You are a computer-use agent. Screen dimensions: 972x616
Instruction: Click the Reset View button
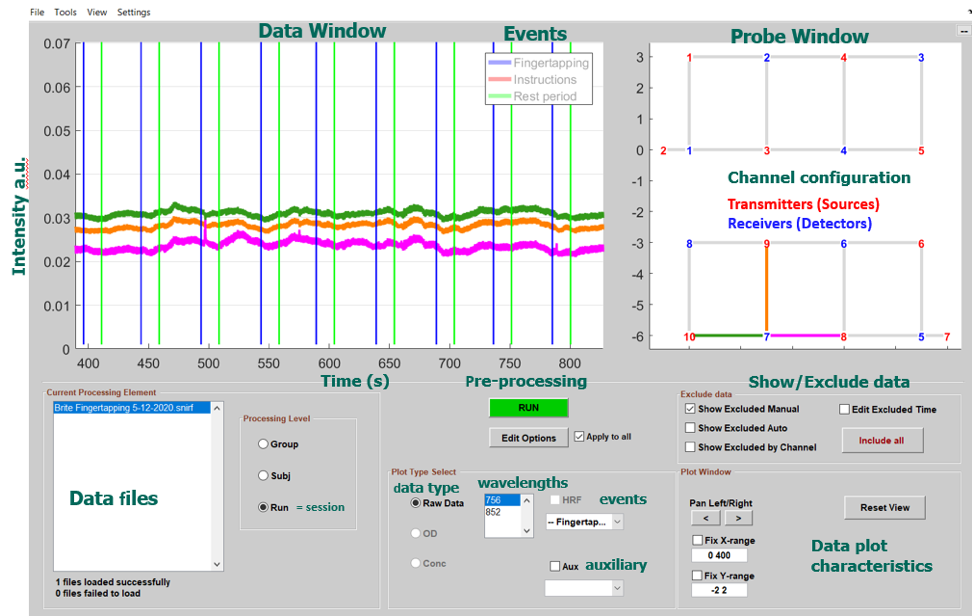click(884, 507)
